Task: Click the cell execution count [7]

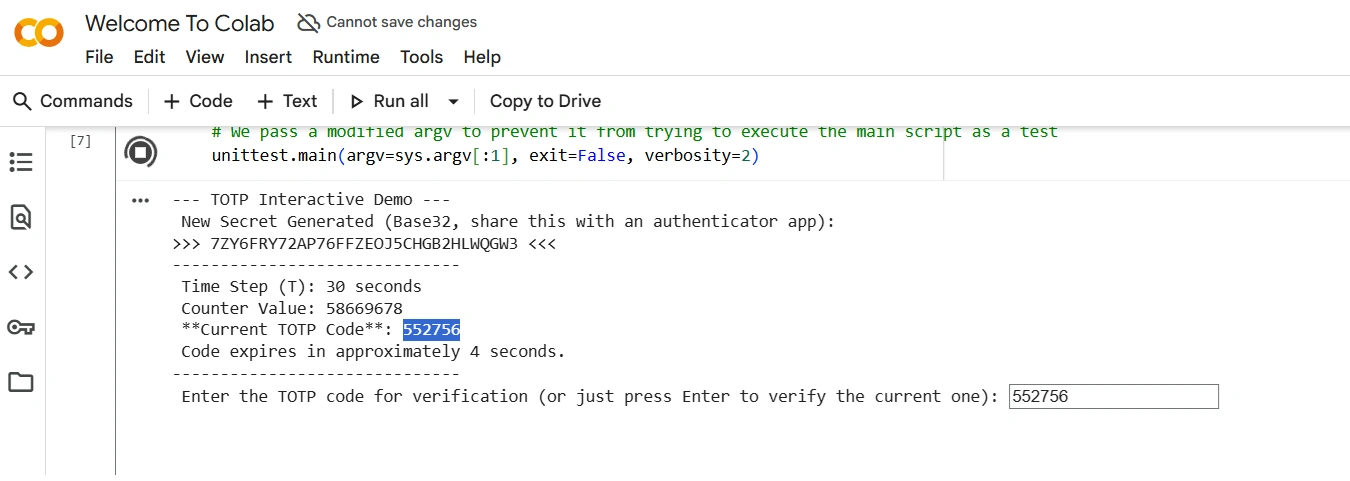Action: 80,141
